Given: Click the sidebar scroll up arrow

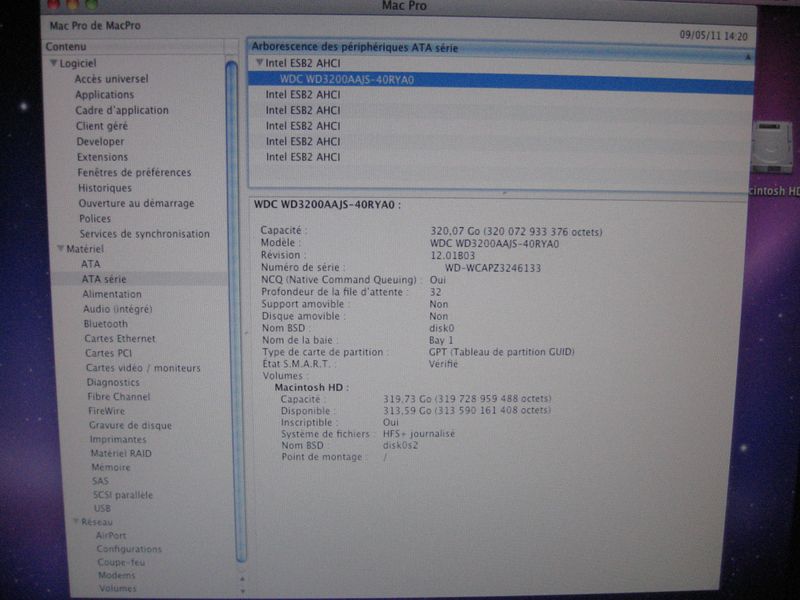Looking at the screenshot, I should tap(242, 579).
